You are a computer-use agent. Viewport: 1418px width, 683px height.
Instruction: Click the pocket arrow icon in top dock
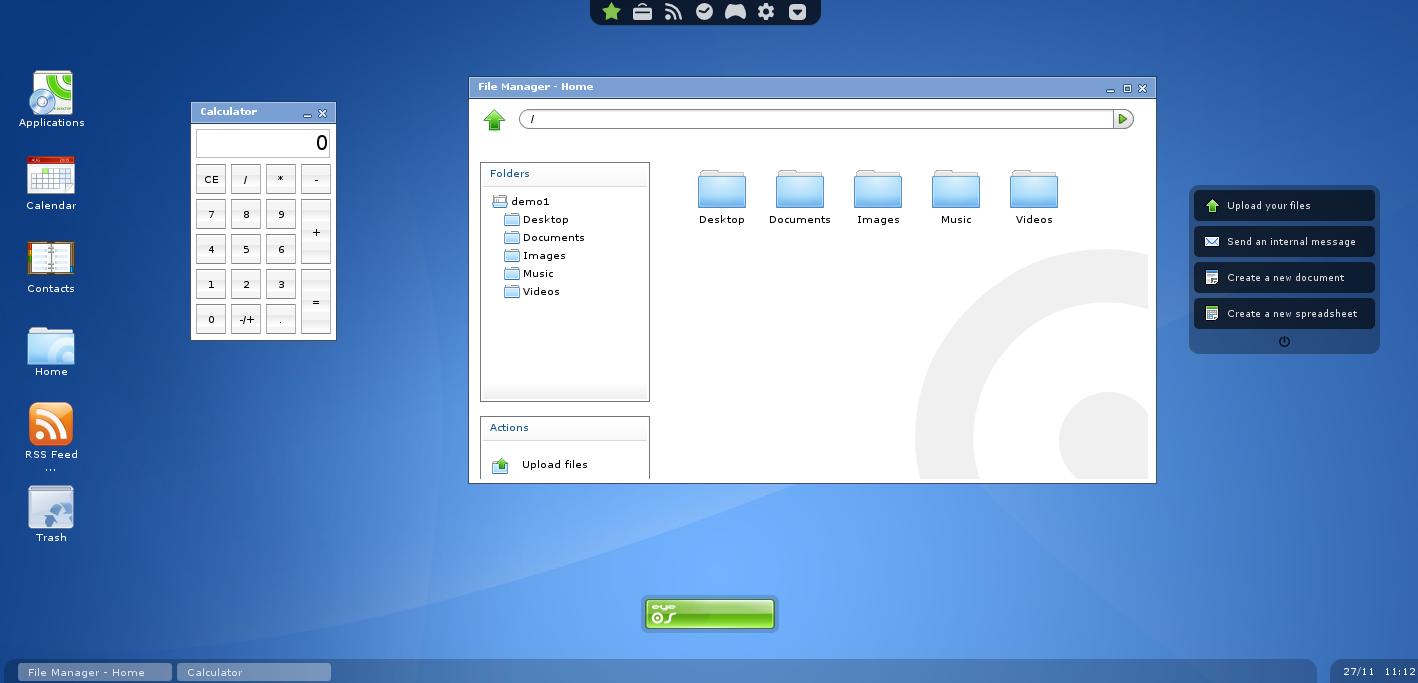(797, 12)
